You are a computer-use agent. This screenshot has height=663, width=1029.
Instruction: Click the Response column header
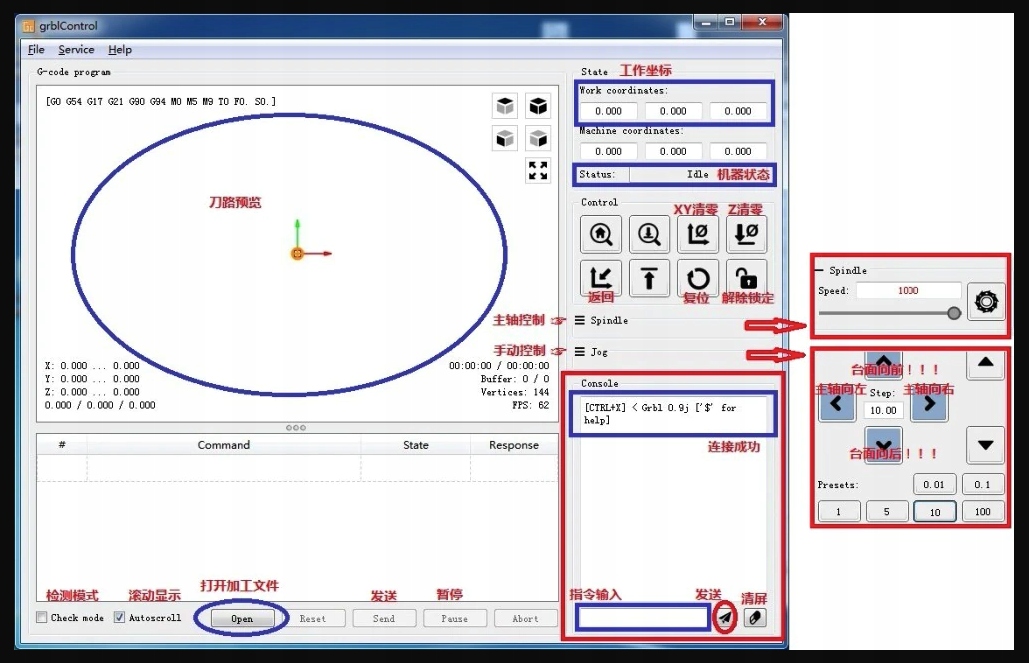pos(514,444)
